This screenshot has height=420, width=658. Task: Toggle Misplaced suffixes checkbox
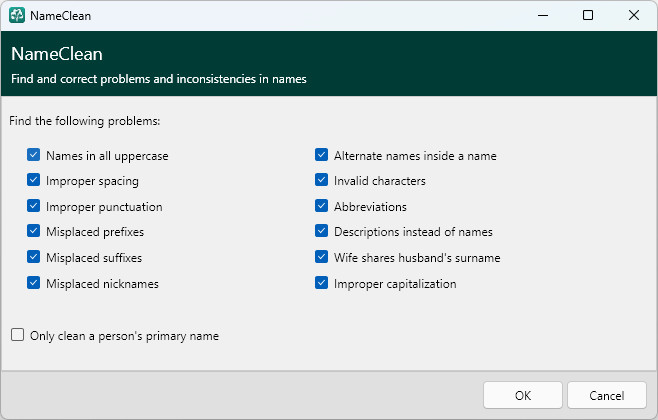(x=34, y=257)
